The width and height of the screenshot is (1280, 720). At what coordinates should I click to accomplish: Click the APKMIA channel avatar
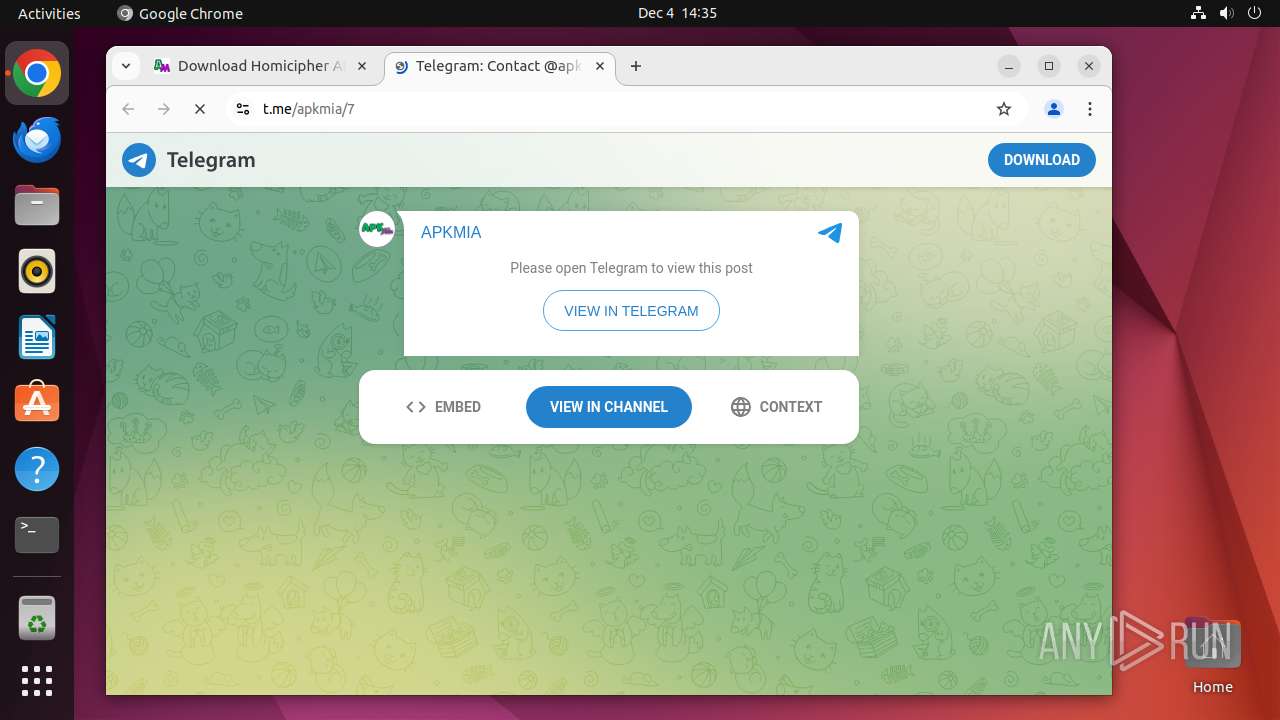pyautogui.click(x=377, y=230)
